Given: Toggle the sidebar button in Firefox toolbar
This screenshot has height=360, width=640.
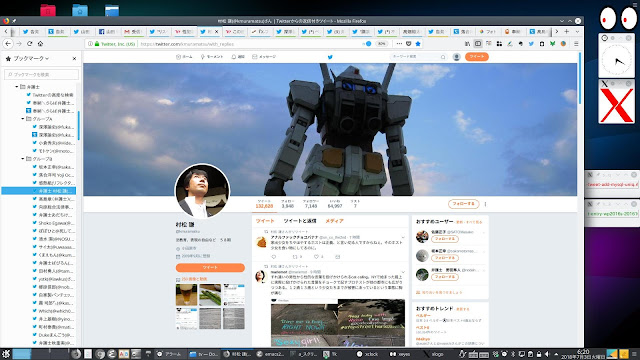Looking at the screenshot, I should pyautogui.click(x=478, y=44).
